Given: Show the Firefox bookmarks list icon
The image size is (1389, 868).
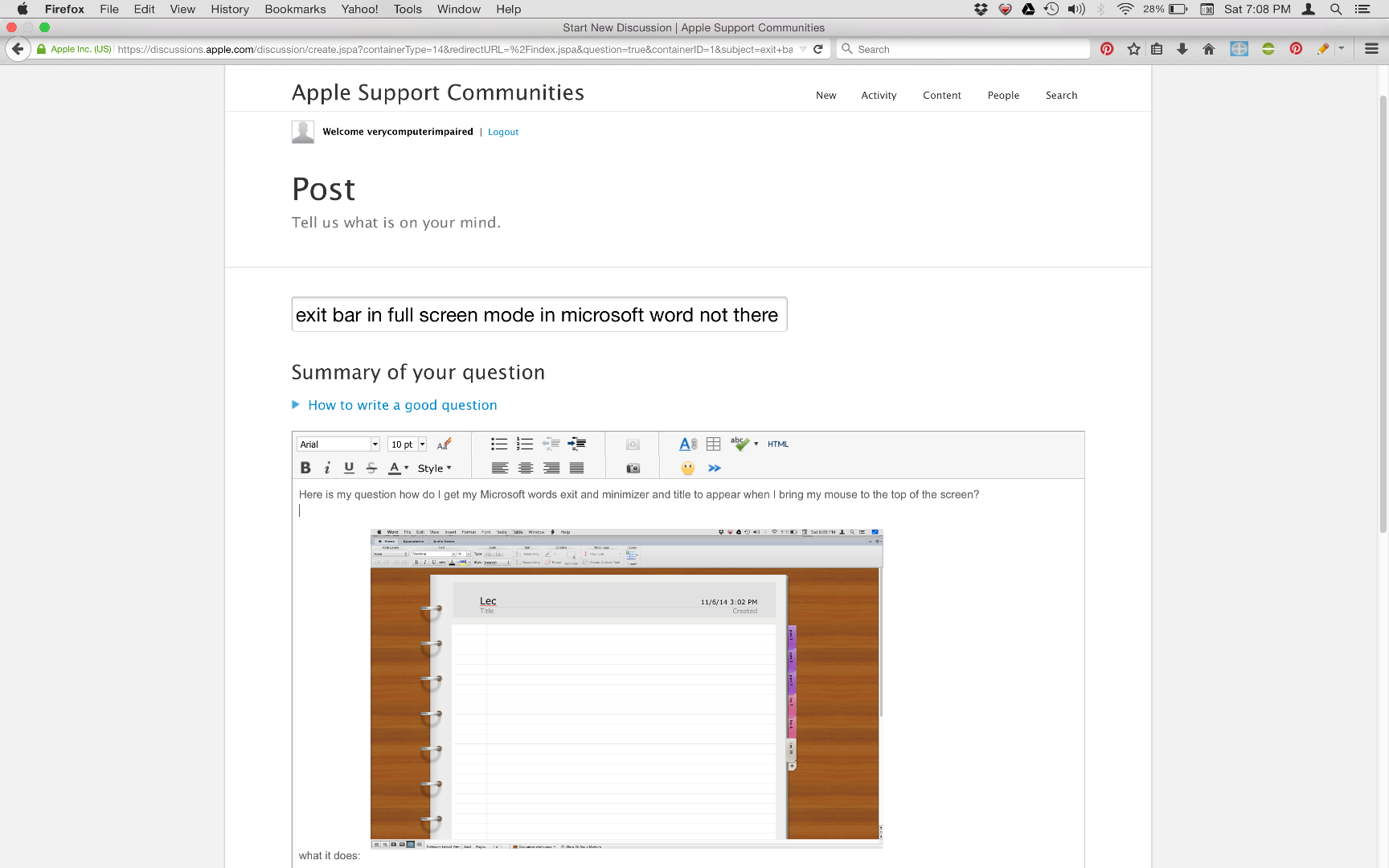Looking at the screenshot, I should pyautogui.click(x=1157, y=49).
